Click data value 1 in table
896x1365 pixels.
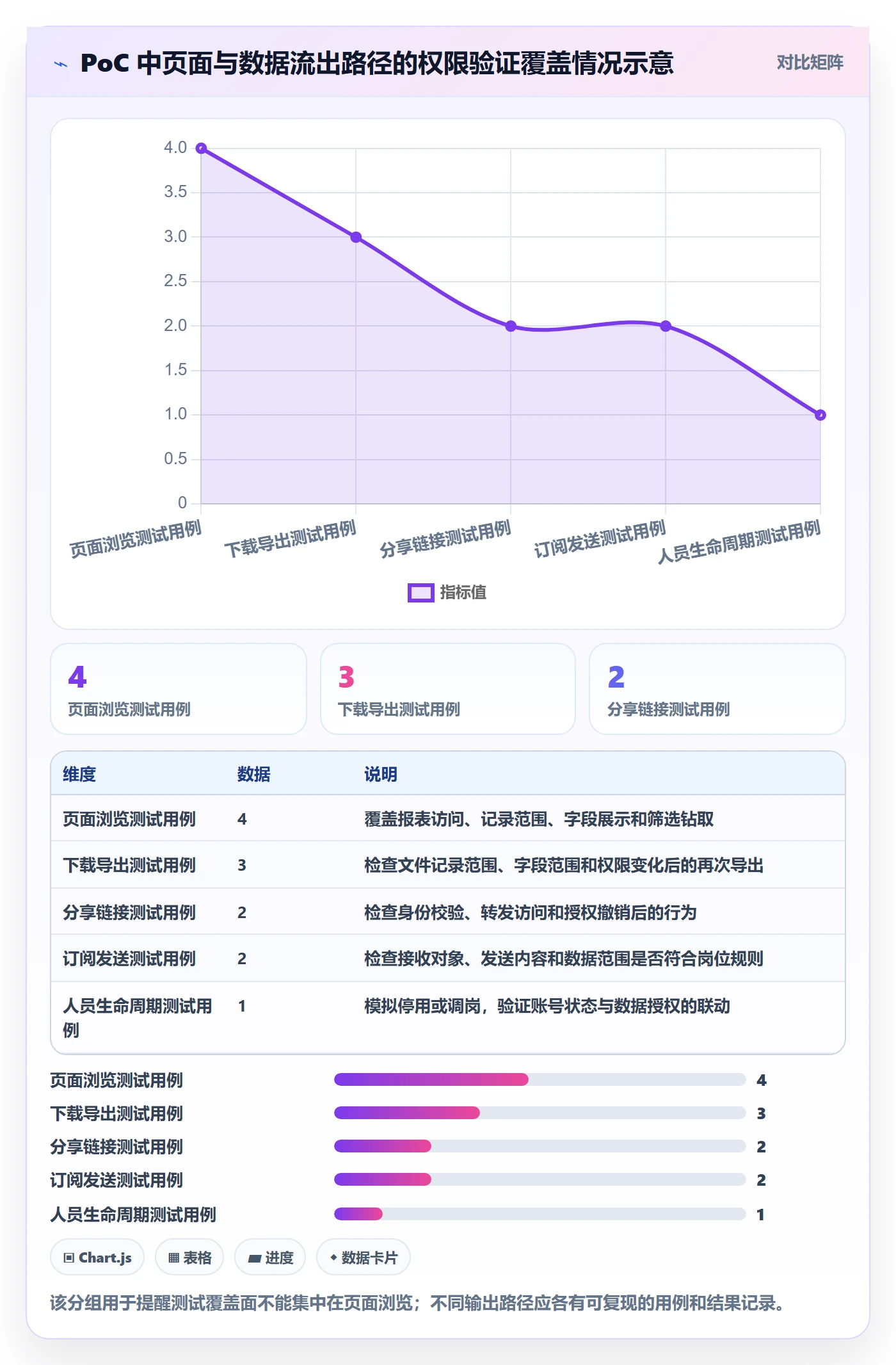coord(242,1006)
